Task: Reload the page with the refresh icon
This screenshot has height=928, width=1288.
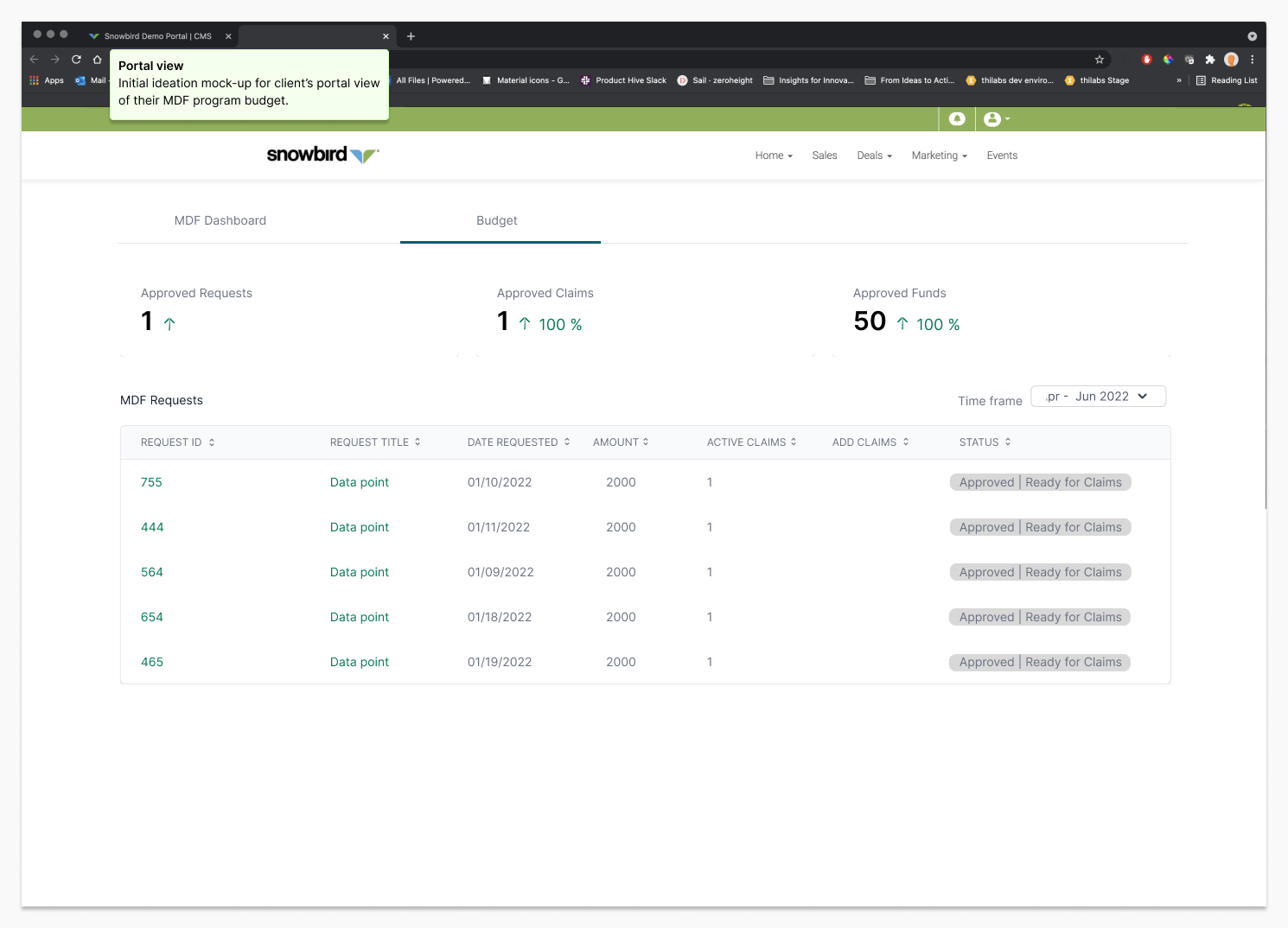Action: pyautogui.click(x=76, y=60)
